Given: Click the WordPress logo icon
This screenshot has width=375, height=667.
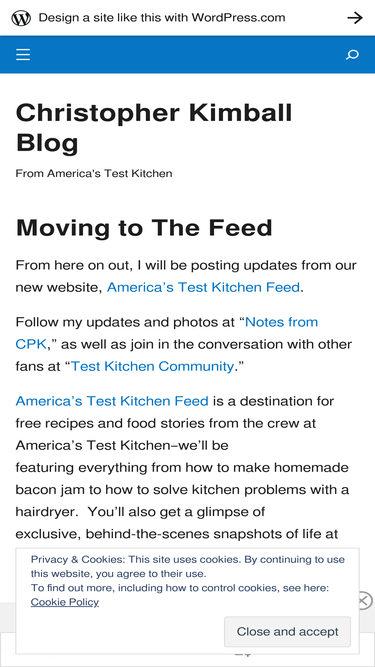Looking at the screenshot, I should tap(21, 18).
